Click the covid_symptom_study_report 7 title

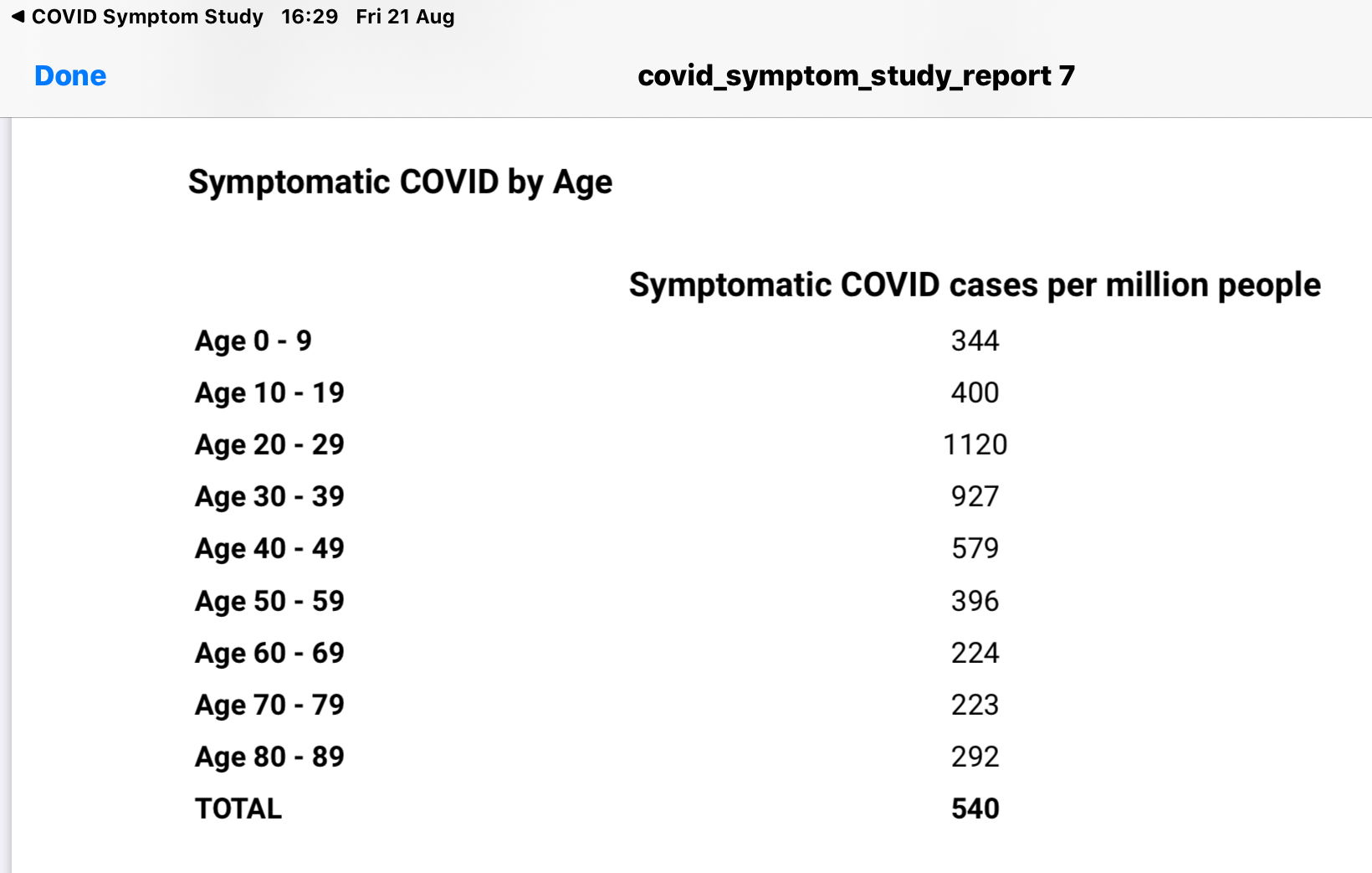click(x=856, y=76)
